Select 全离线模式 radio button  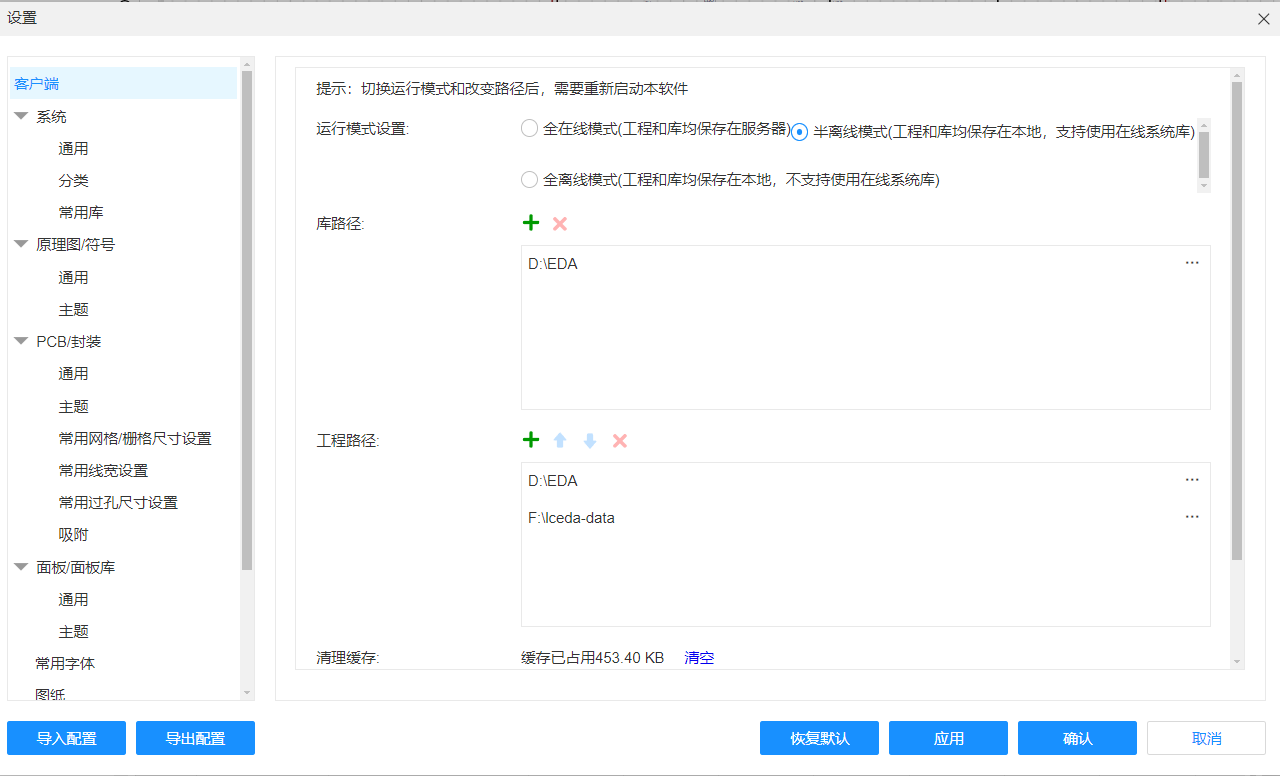point(530,180)
